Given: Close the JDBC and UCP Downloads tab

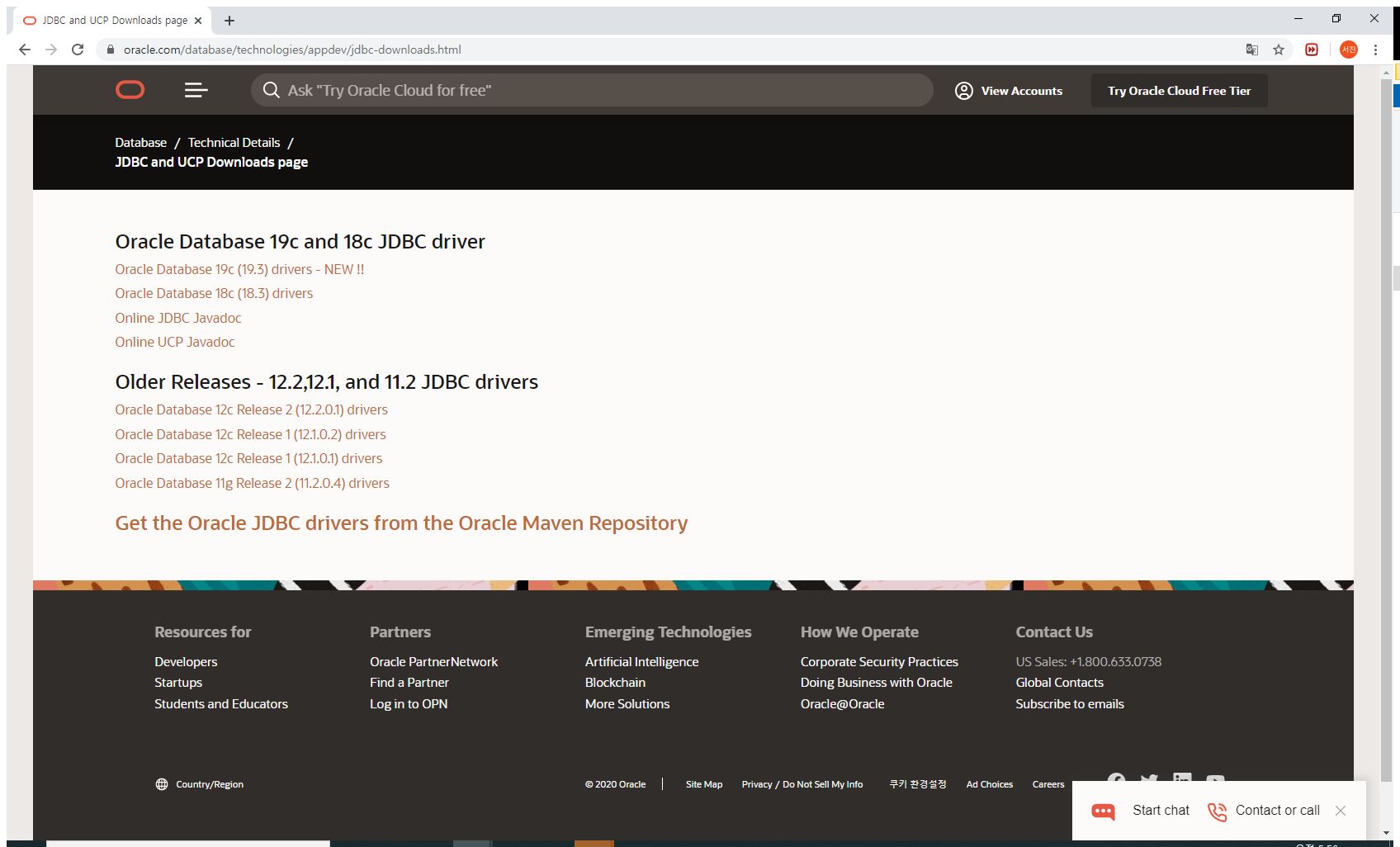Looking at the screenshot, I should [x=198, y=21].
